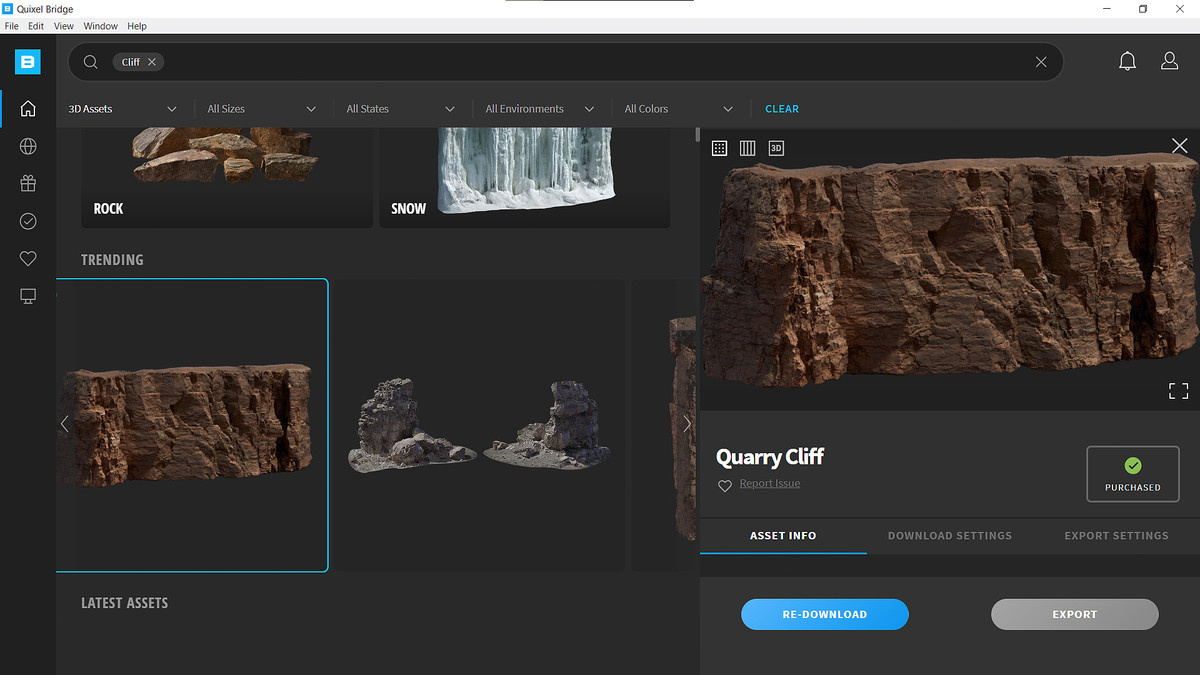Go to next trending asset arrow
This screenshot has height=675, width=1200.
pos(687,424)
